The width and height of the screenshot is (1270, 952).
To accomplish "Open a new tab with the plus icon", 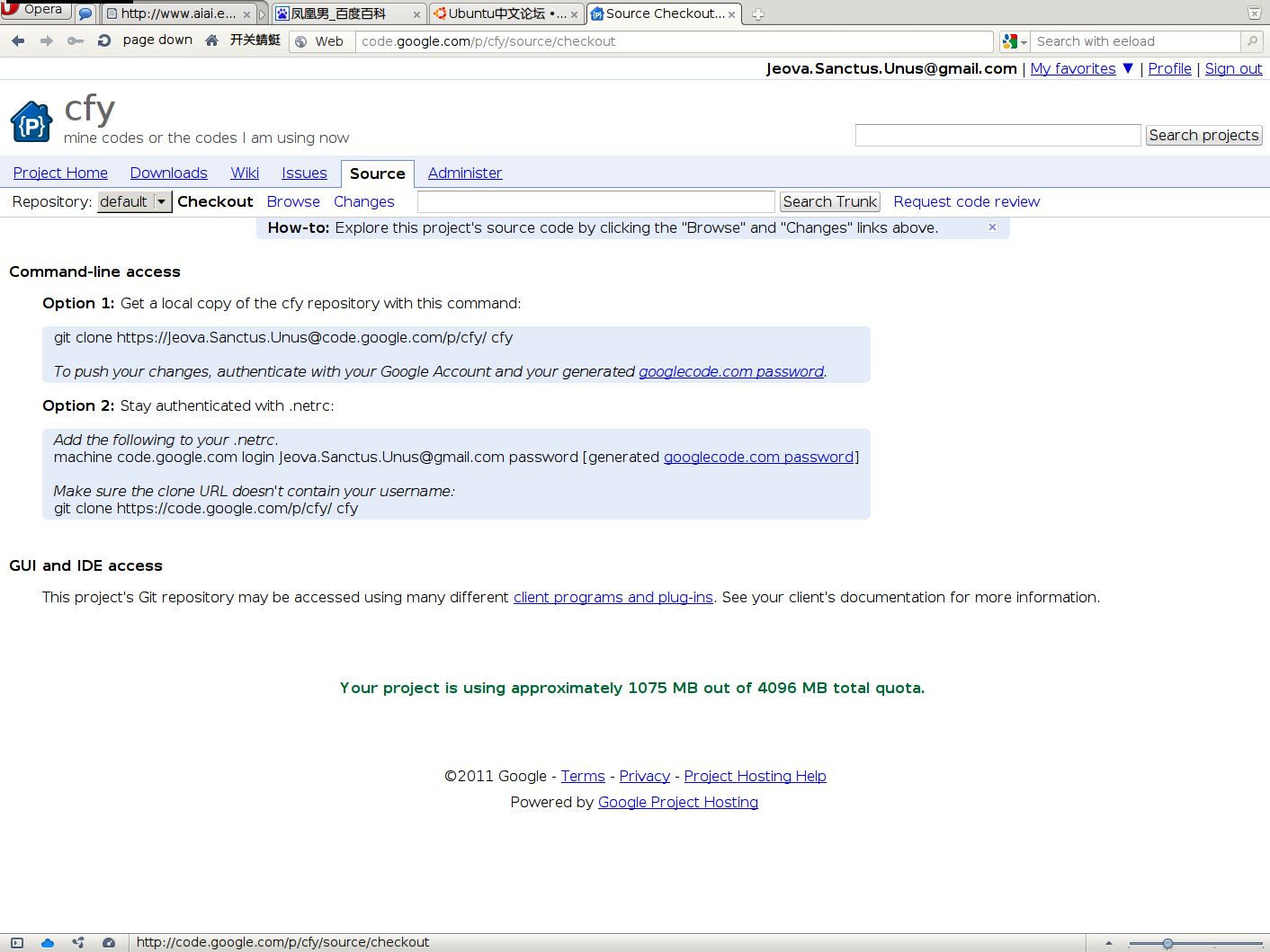I will pyautogui.click(x=758, y=14).
